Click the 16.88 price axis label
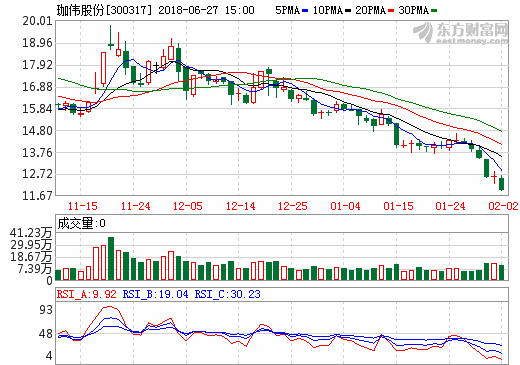The image size is (520, 365). click(x=38, y=87)
